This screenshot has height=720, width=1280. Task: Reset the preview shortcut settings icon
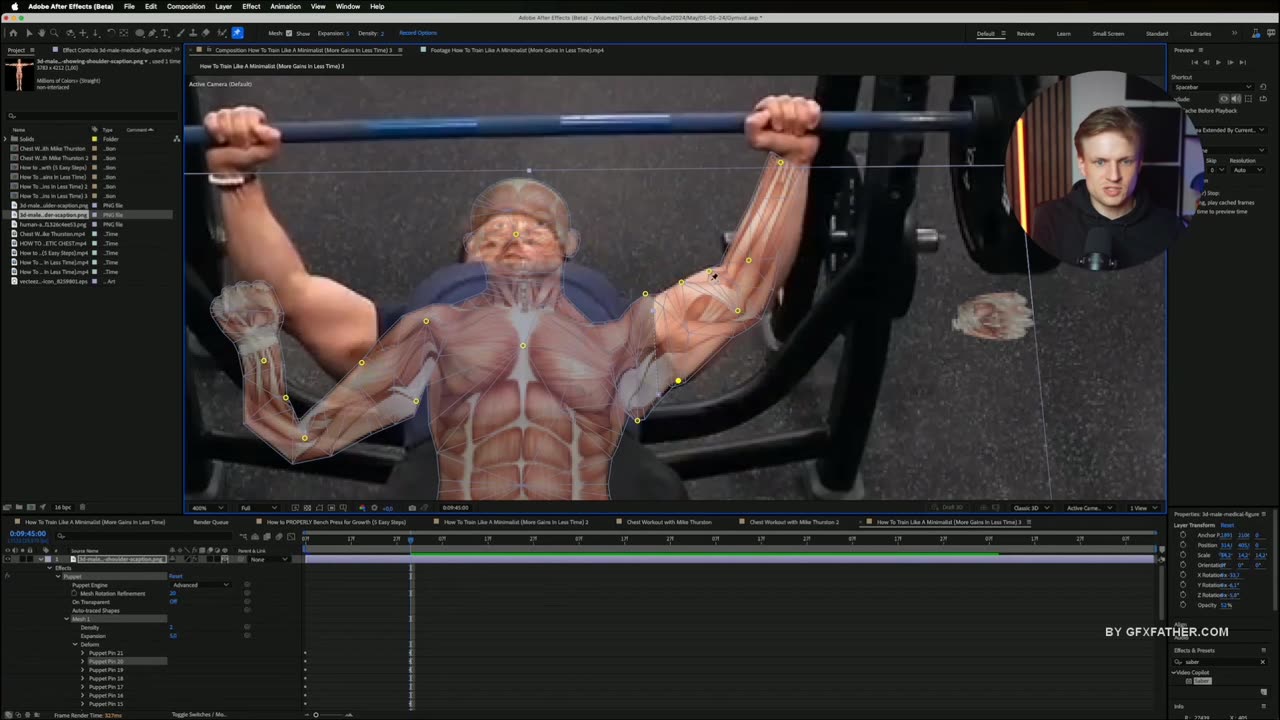1263,87
